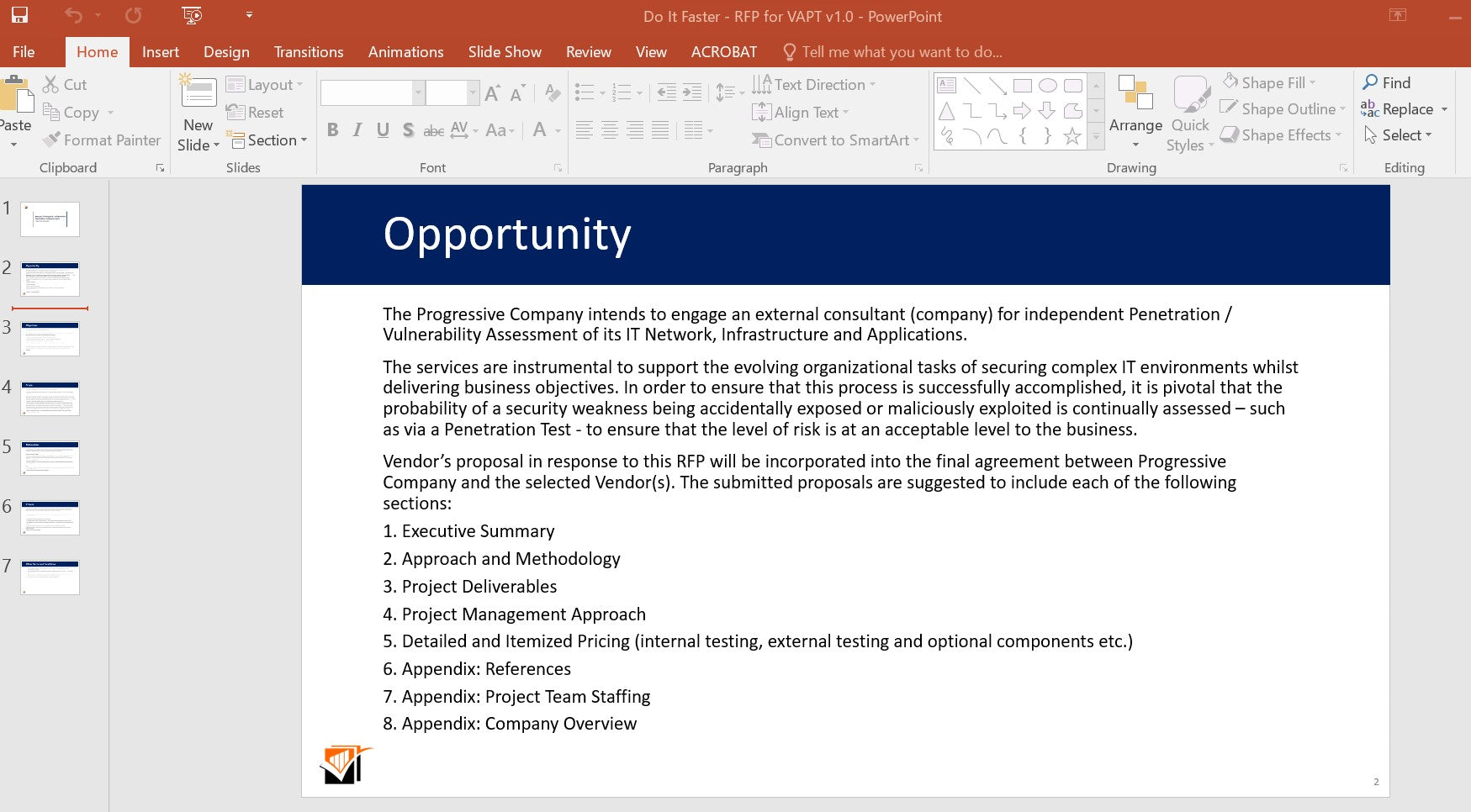
Task: Click the Clear All Formatting icon
Action: point(553,92)
